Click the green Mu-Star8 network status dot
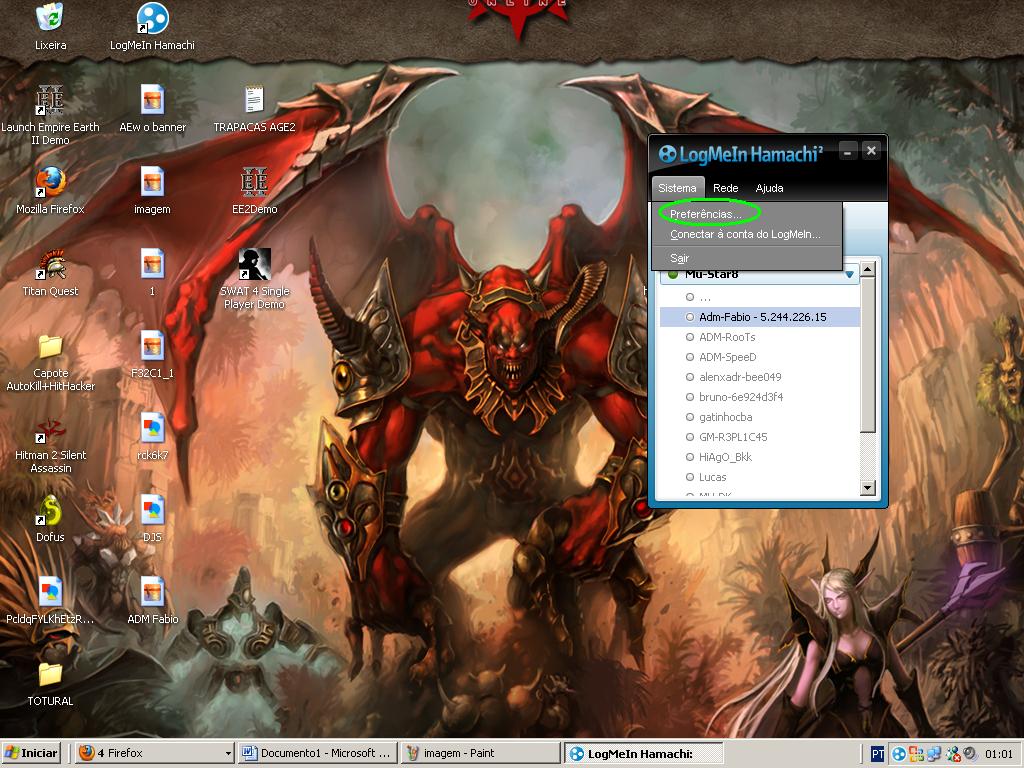1024x768 pixels. 673,275
